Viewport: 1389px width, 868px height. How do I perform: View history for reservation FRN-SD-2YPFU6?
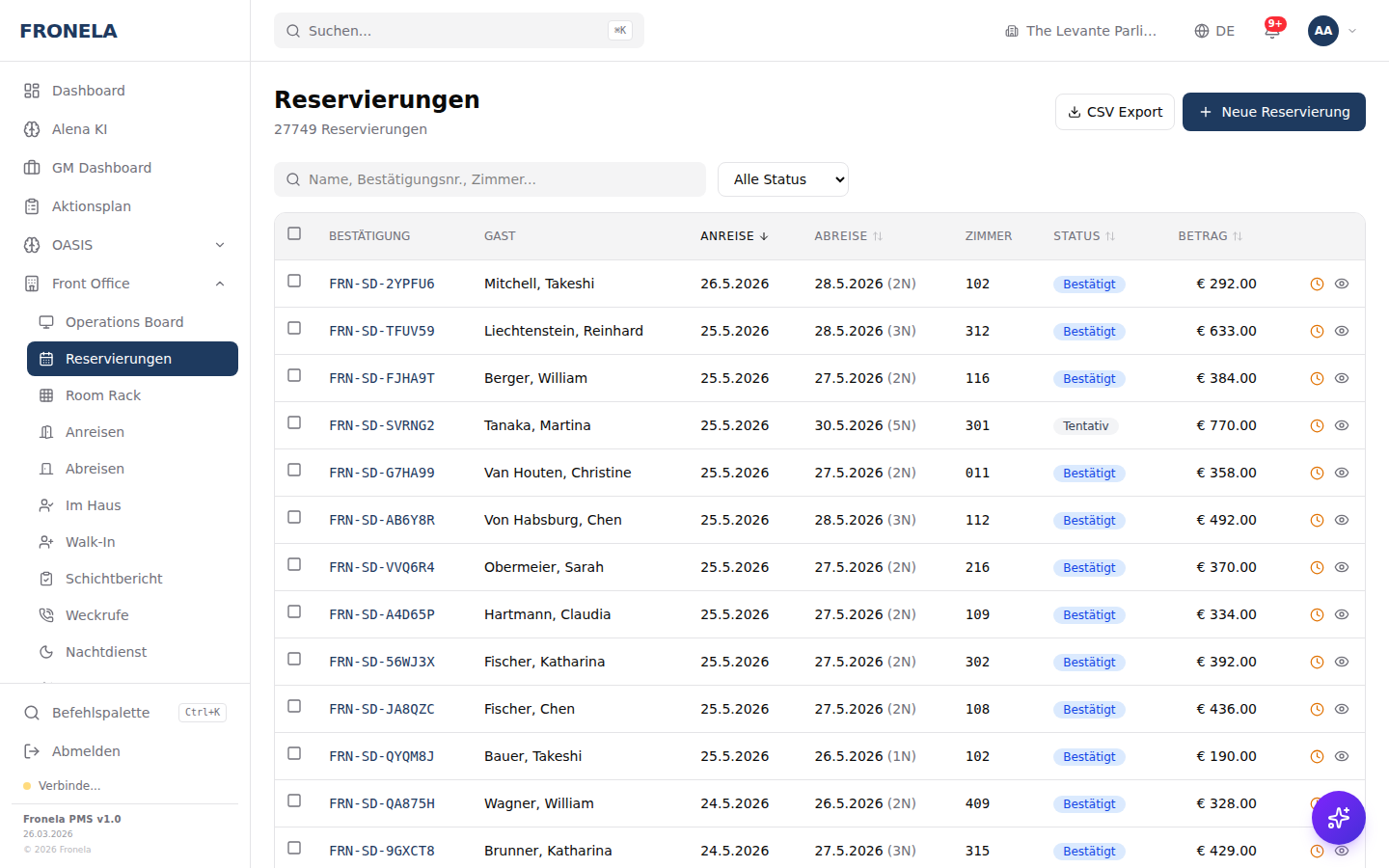[1316, 284]
